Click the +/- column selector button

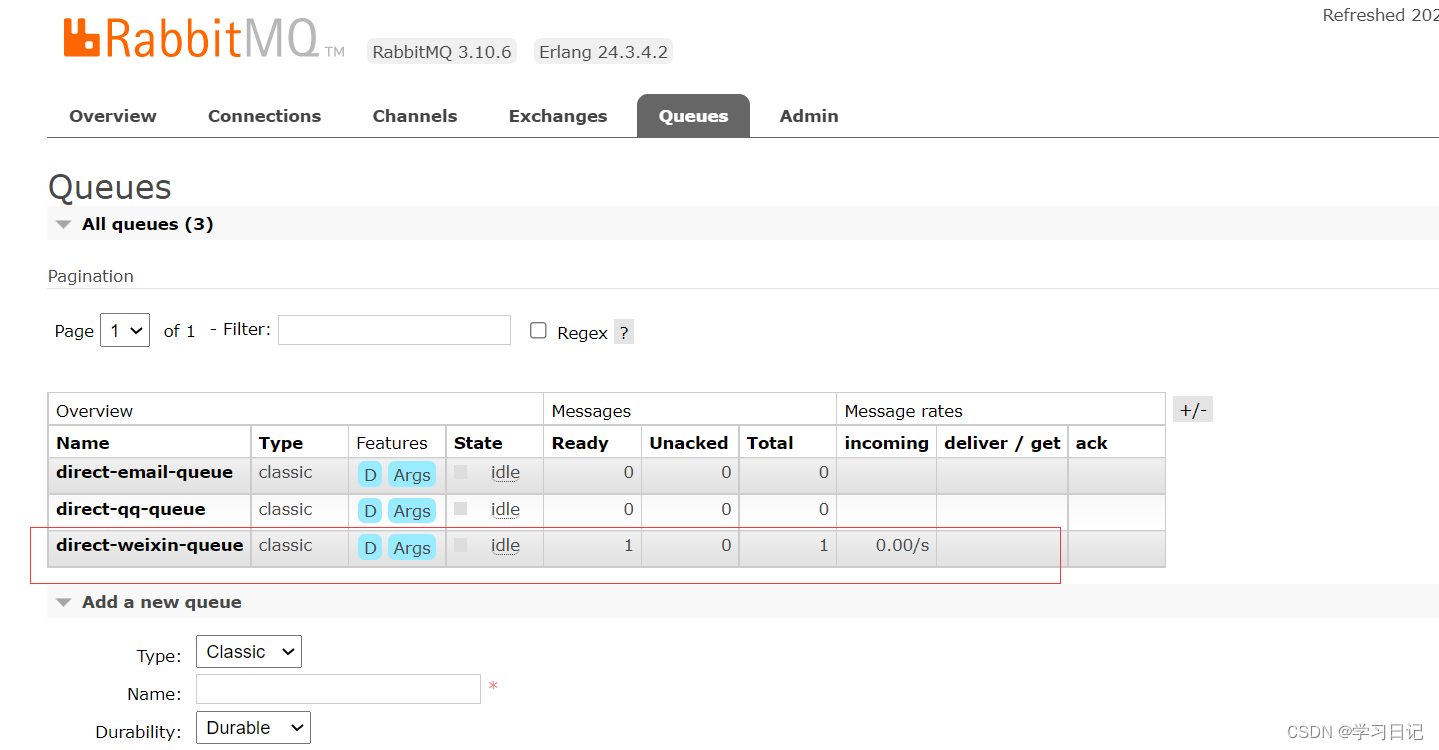1193,409
